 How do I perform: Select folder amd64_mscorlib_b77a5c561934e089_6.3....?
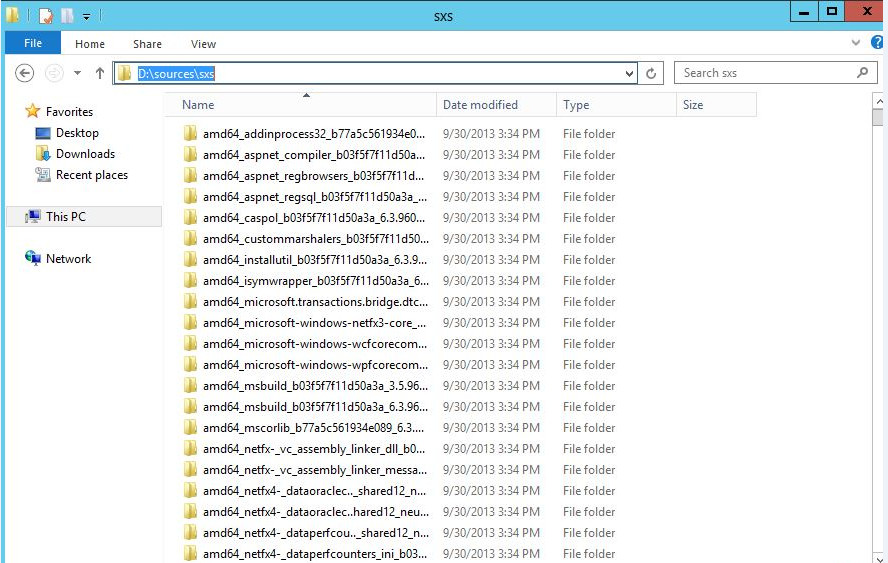pyautogui.click(x=313, y=427)
